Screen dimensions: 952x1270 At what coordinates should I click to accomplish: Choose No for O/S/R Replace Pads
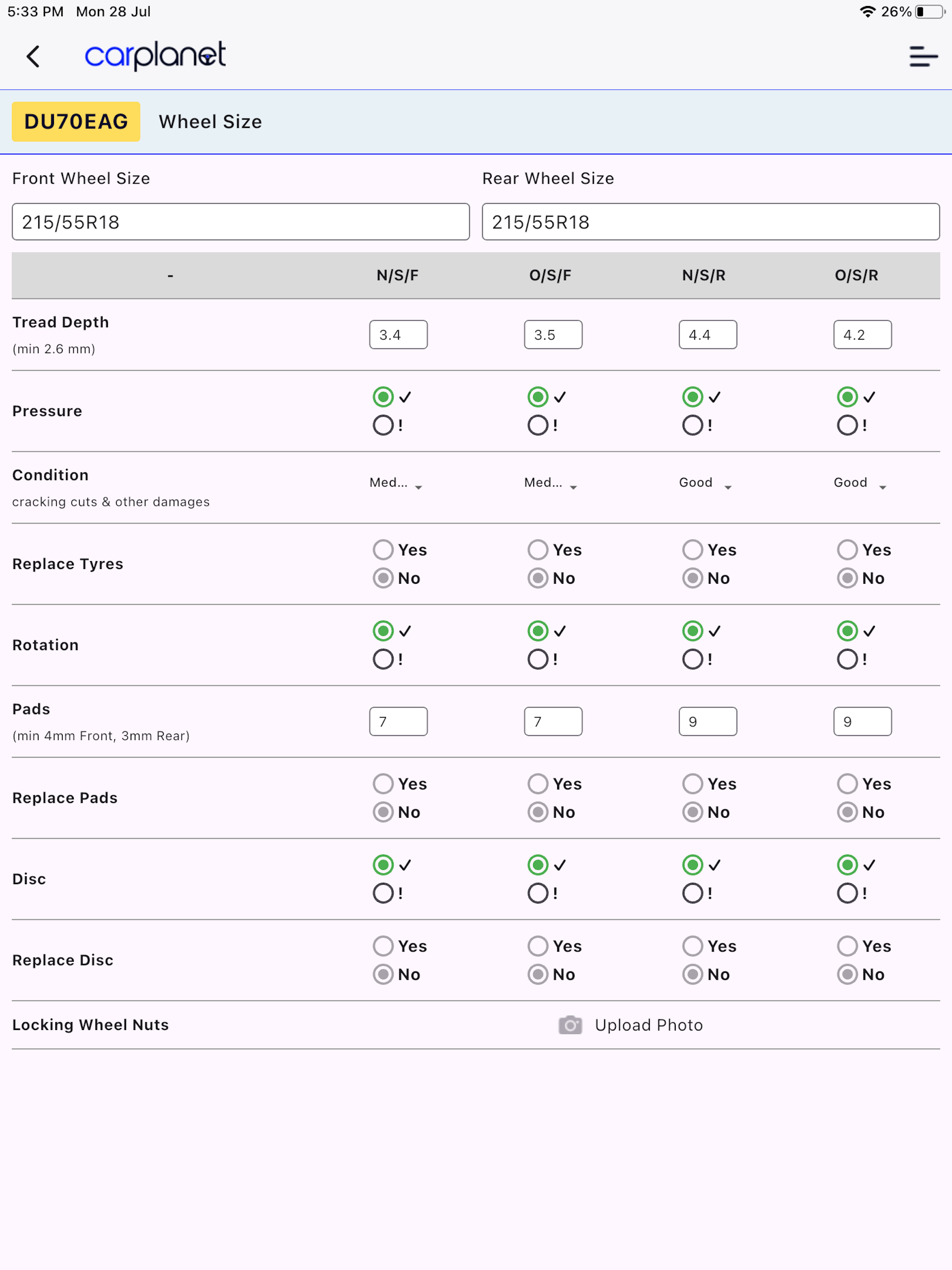pyautogui.click(x=847, y=812)
